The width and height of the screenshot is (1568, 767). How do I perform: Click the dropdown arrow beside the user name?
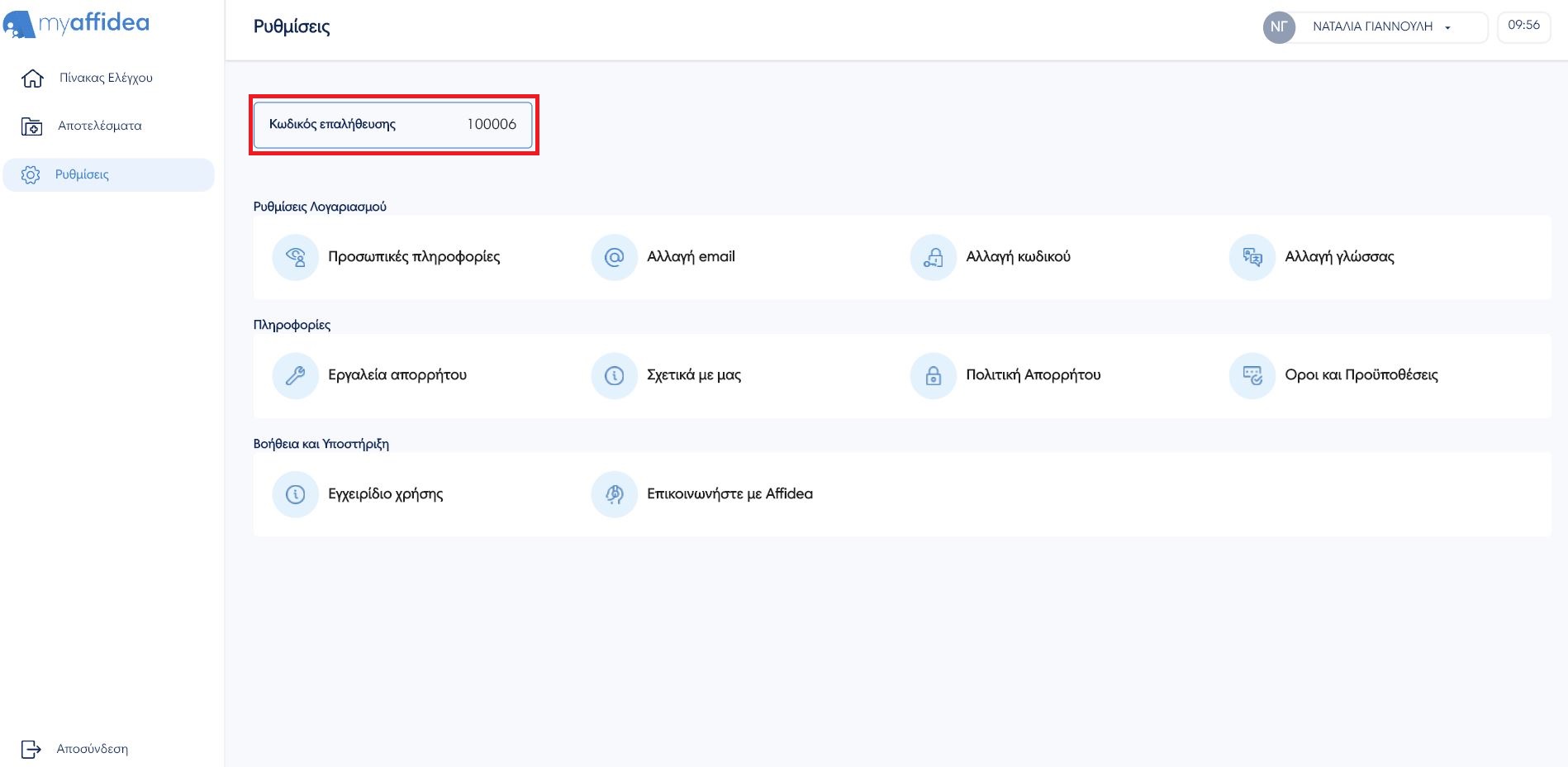1447,27
